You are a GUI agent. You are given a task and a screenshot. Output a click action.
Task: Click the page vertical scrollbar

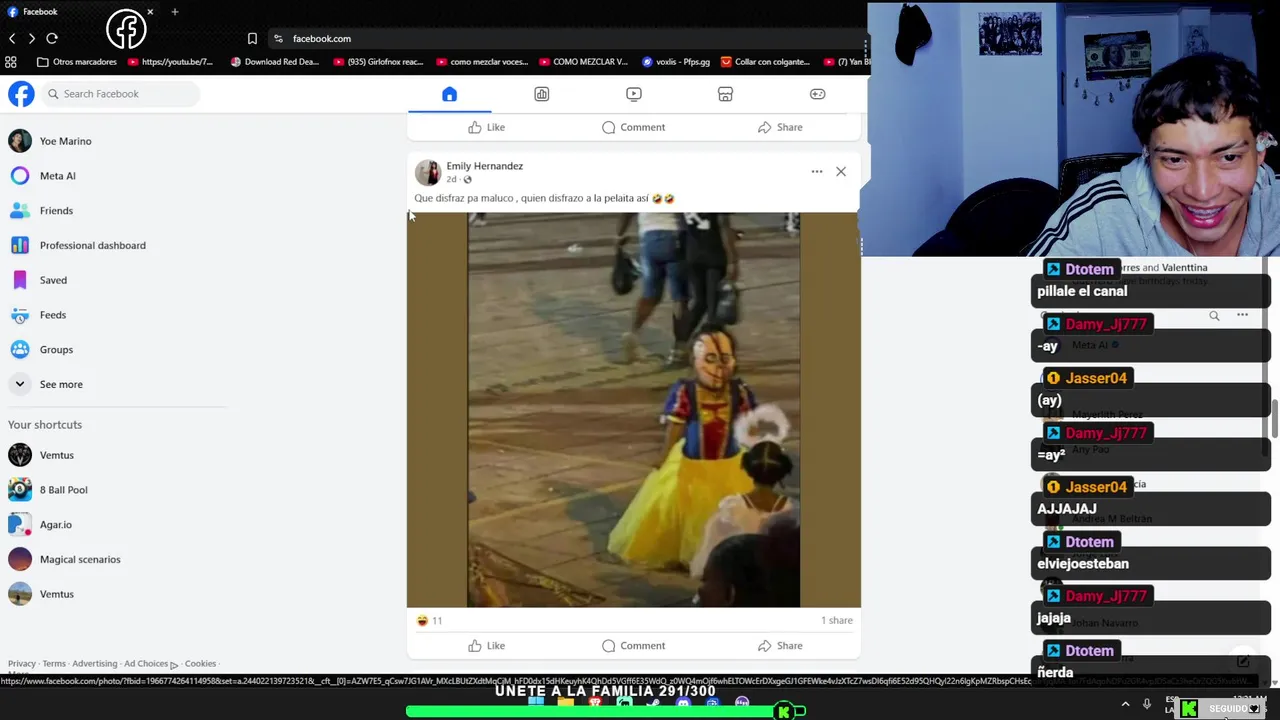1274,420
